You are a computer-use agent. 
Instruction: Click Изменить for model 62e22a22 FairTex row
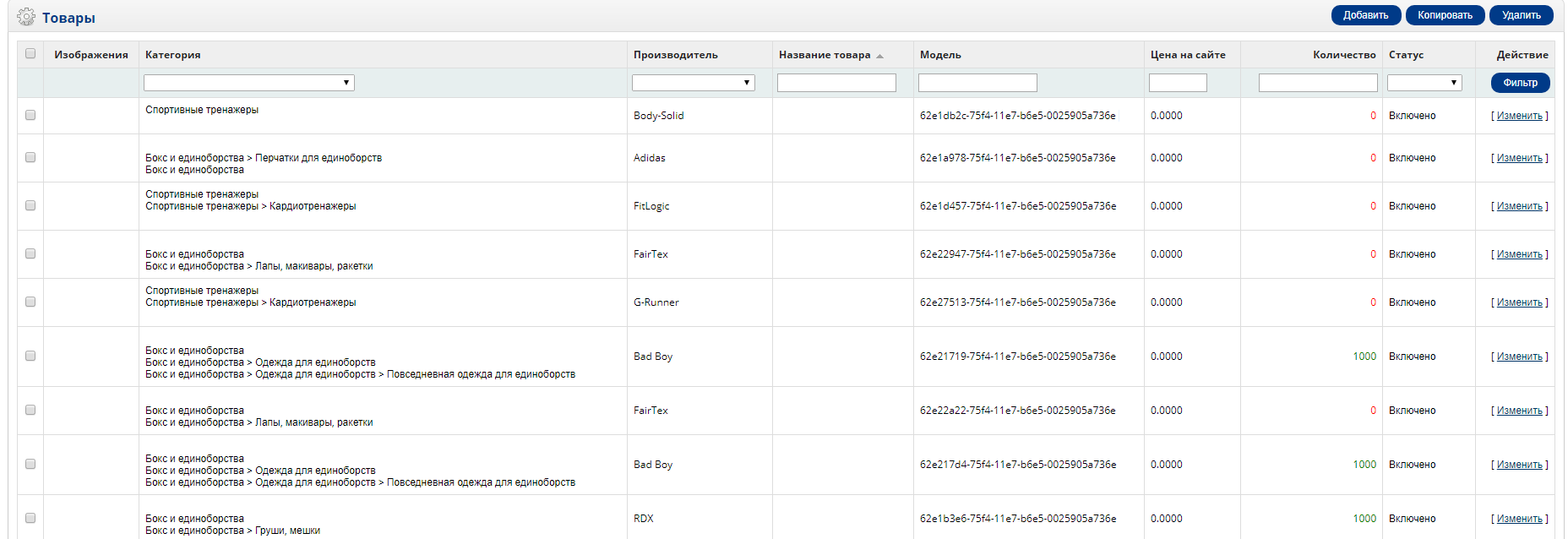pyautogui.click(x=1520, y=411)
